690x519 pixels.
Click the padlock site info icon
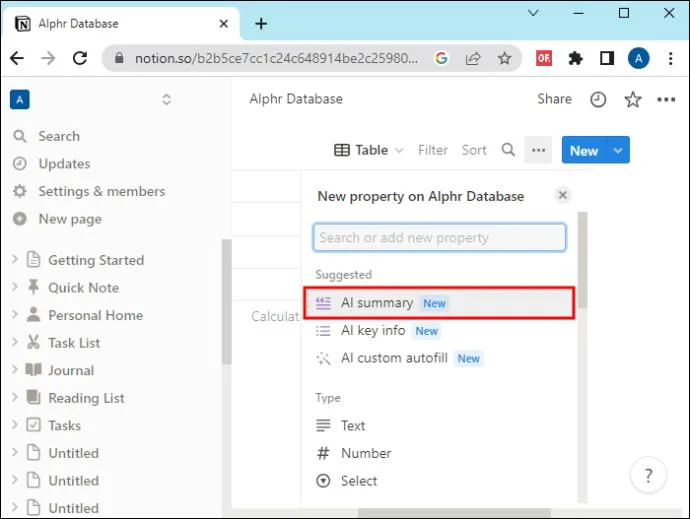coord(119,58)
